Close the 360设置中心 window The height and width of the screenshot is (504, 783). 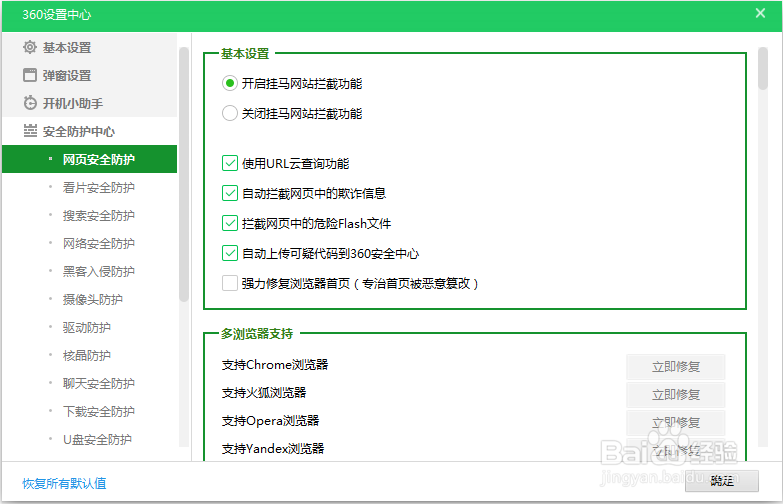click(760, 13)
